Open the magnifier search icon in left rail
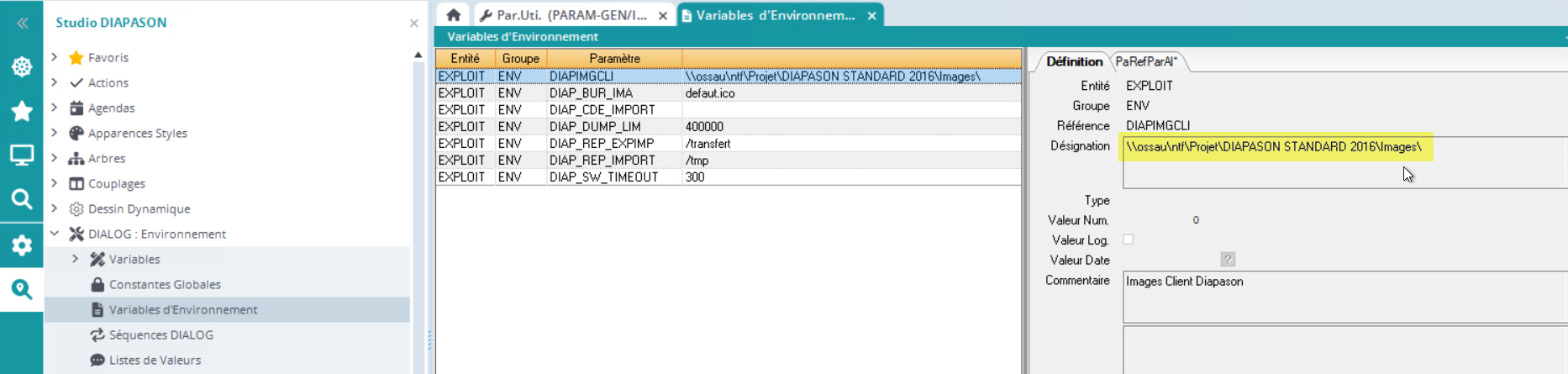 22,199
